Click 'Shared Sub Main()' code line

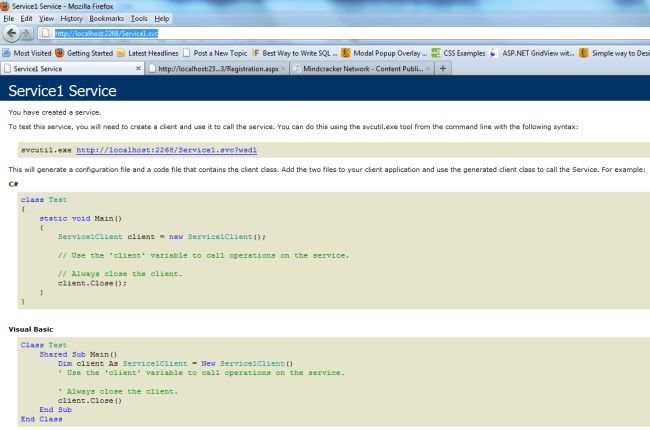[78, 355]
